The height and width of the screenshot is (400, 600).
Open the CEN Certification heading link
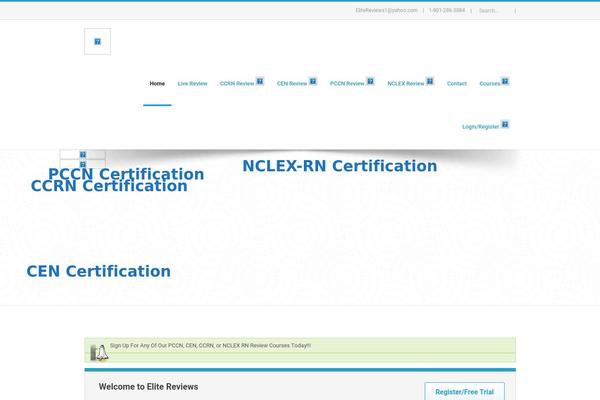[x=99, y=271]
